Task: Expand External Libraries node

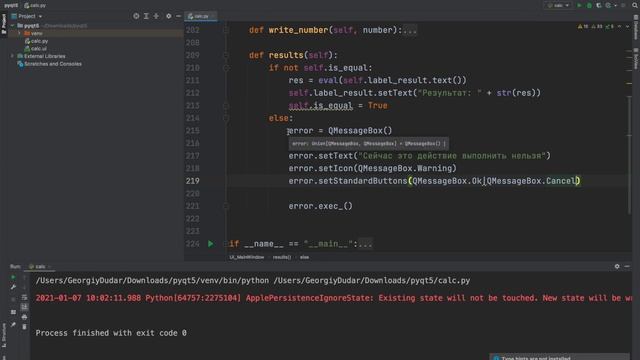Action: click(13, 56)
